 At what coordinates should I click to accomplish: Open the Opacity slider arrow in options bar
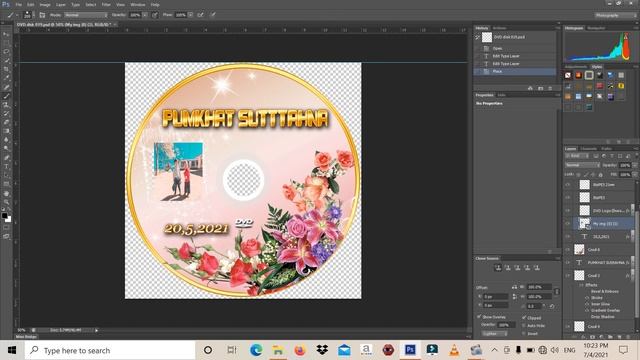point(145,15)
